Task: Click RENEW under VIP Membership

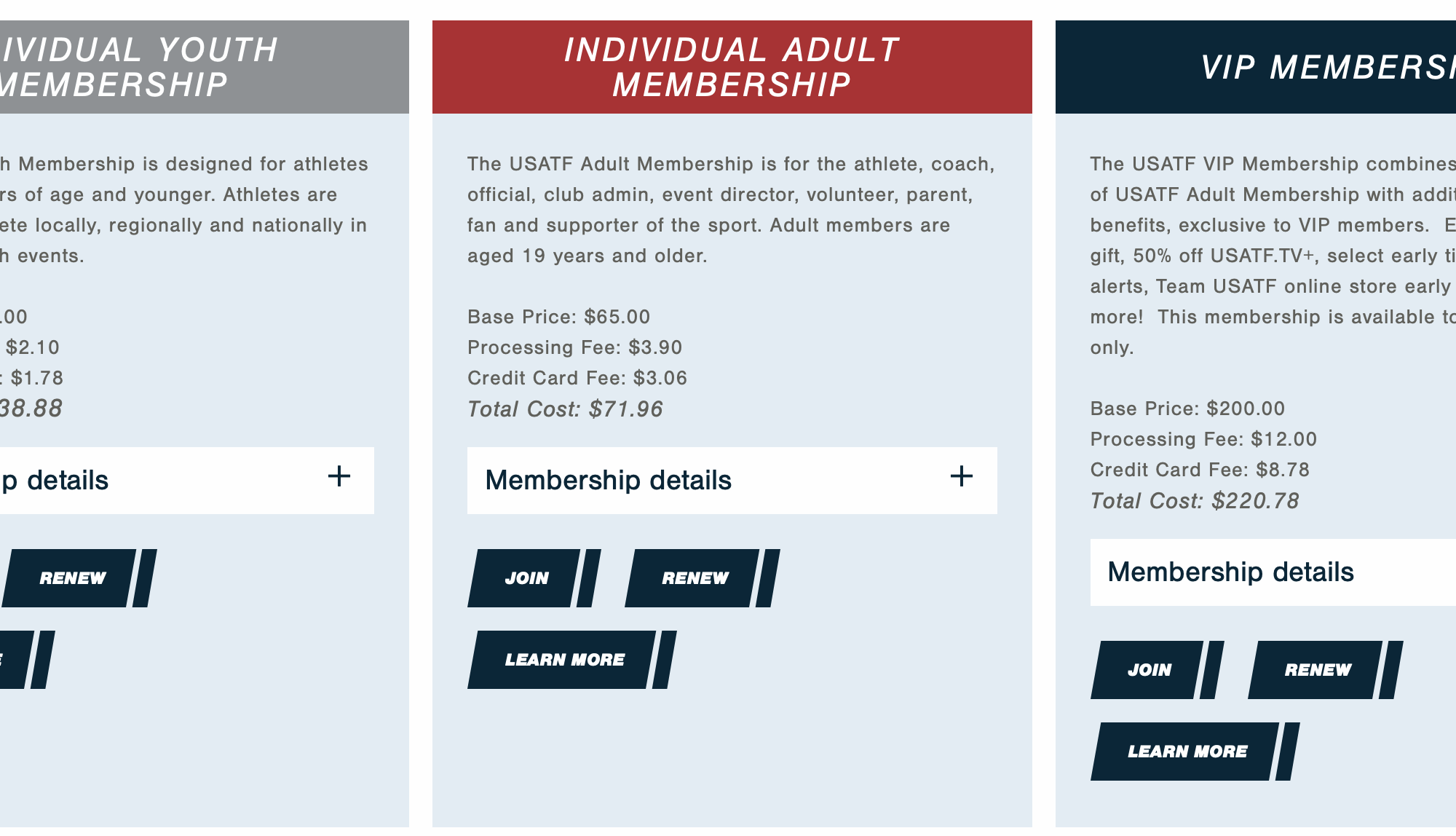Action: 1317,670
